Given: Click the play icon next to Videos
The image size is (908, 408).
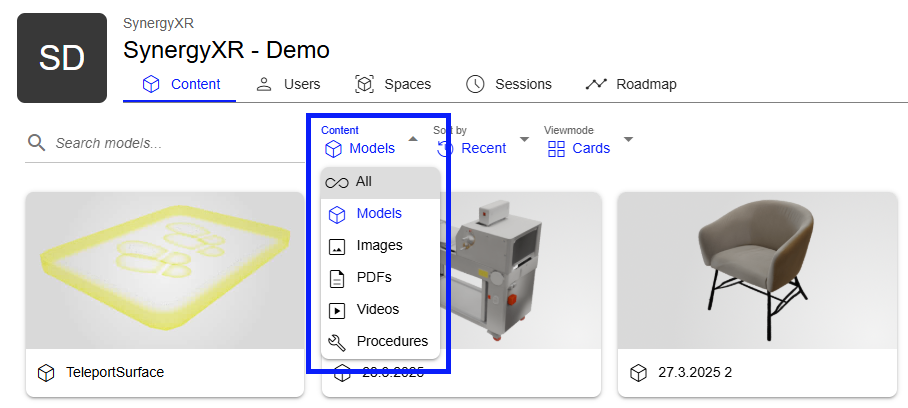Looking at the screenshot, I should click(x=336, y=311).
